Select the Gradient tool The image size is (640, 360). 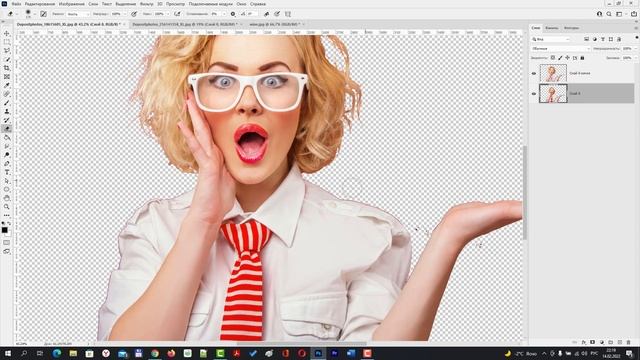click(x=7, y=138)
